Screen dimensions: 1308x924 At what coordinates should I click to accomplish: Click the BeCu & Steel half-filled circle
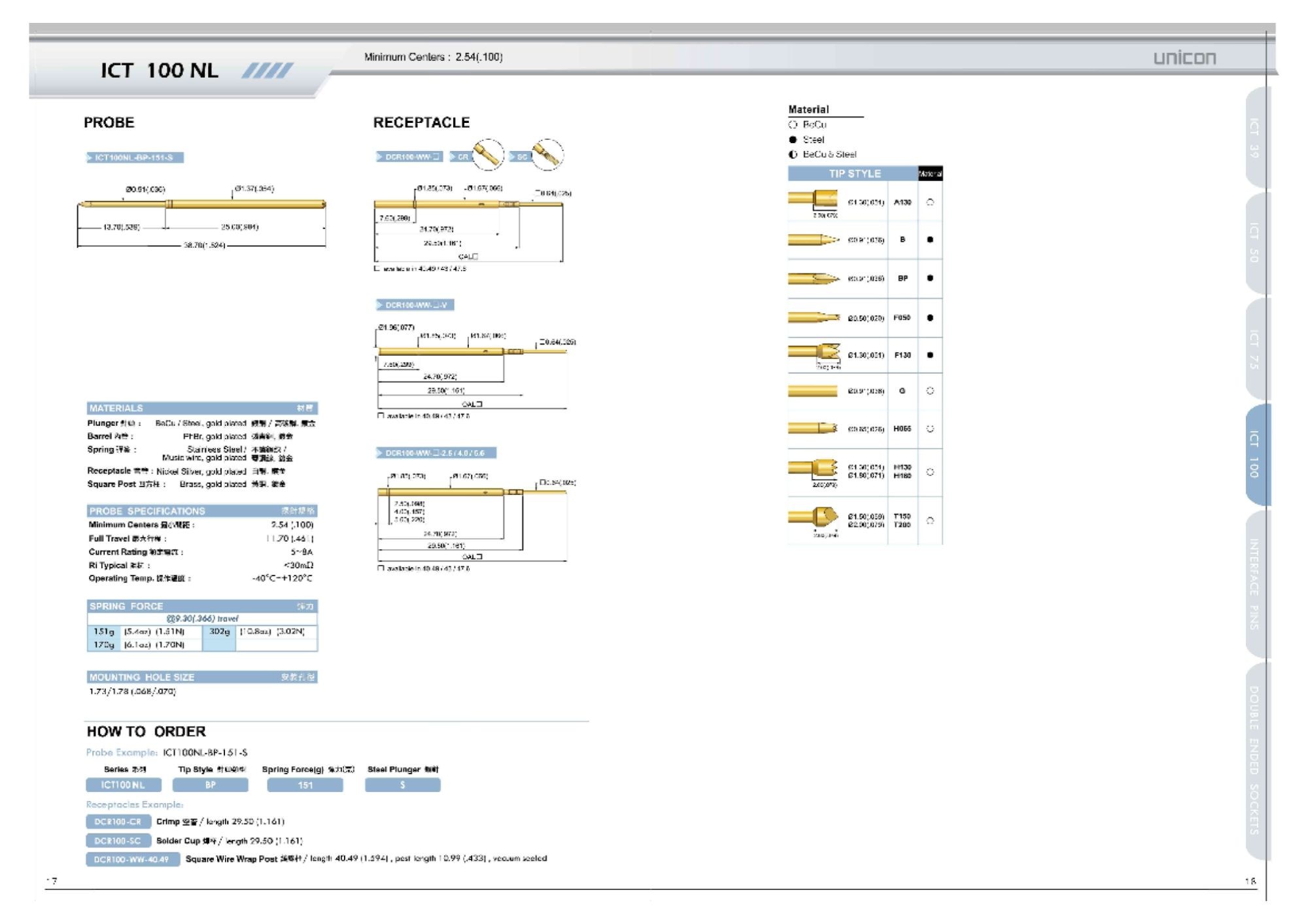(793, 154)
